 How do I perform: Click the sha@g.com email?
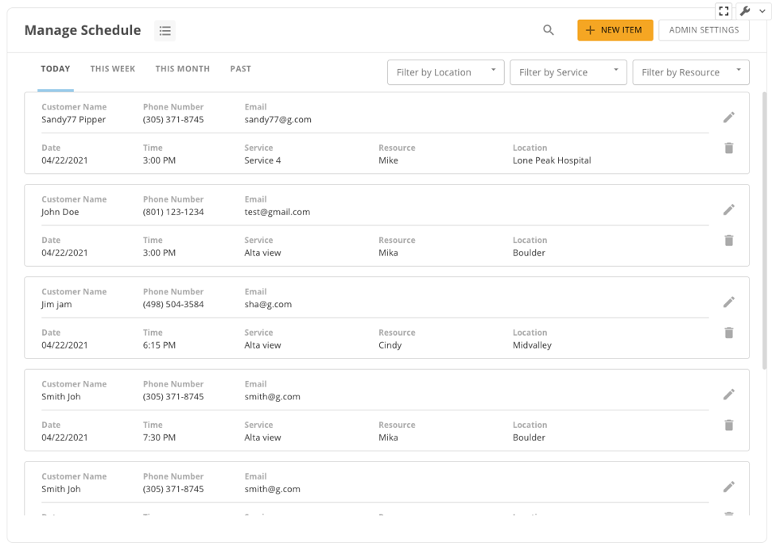pyautogui.click(x=268, y=304)
